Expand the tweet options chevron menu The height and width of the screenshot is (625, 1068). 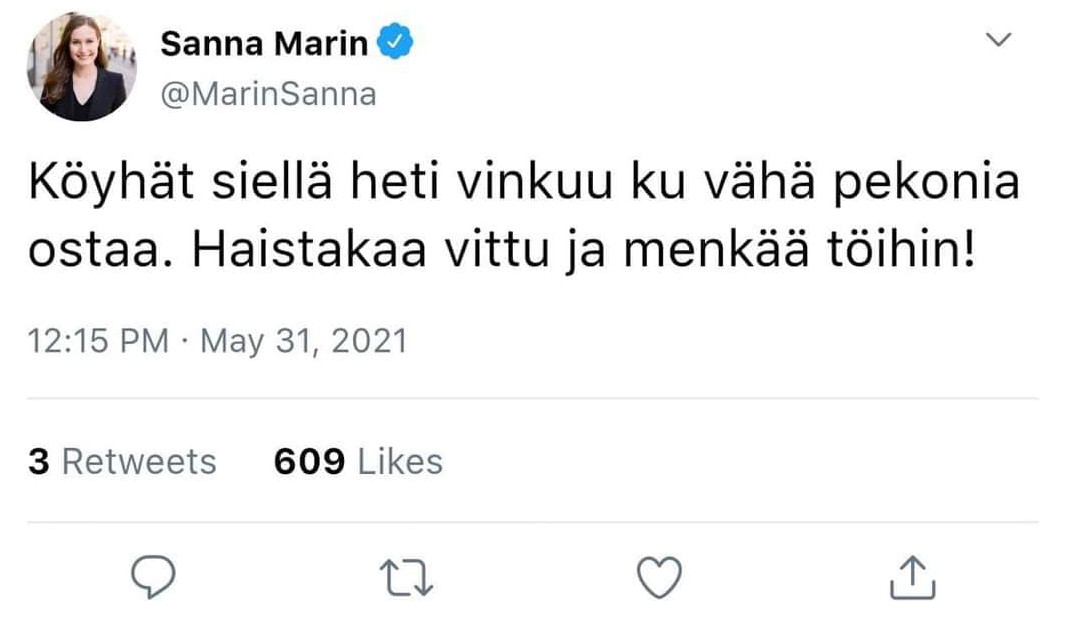[x=998, y=40]
